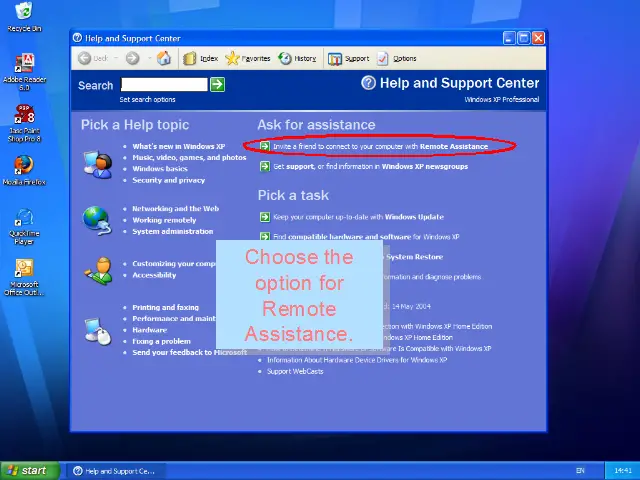Viewport: 640px width, 480px height.
Task: Click green arrow beside Find compatible hardware
Action: coord(264,236)
